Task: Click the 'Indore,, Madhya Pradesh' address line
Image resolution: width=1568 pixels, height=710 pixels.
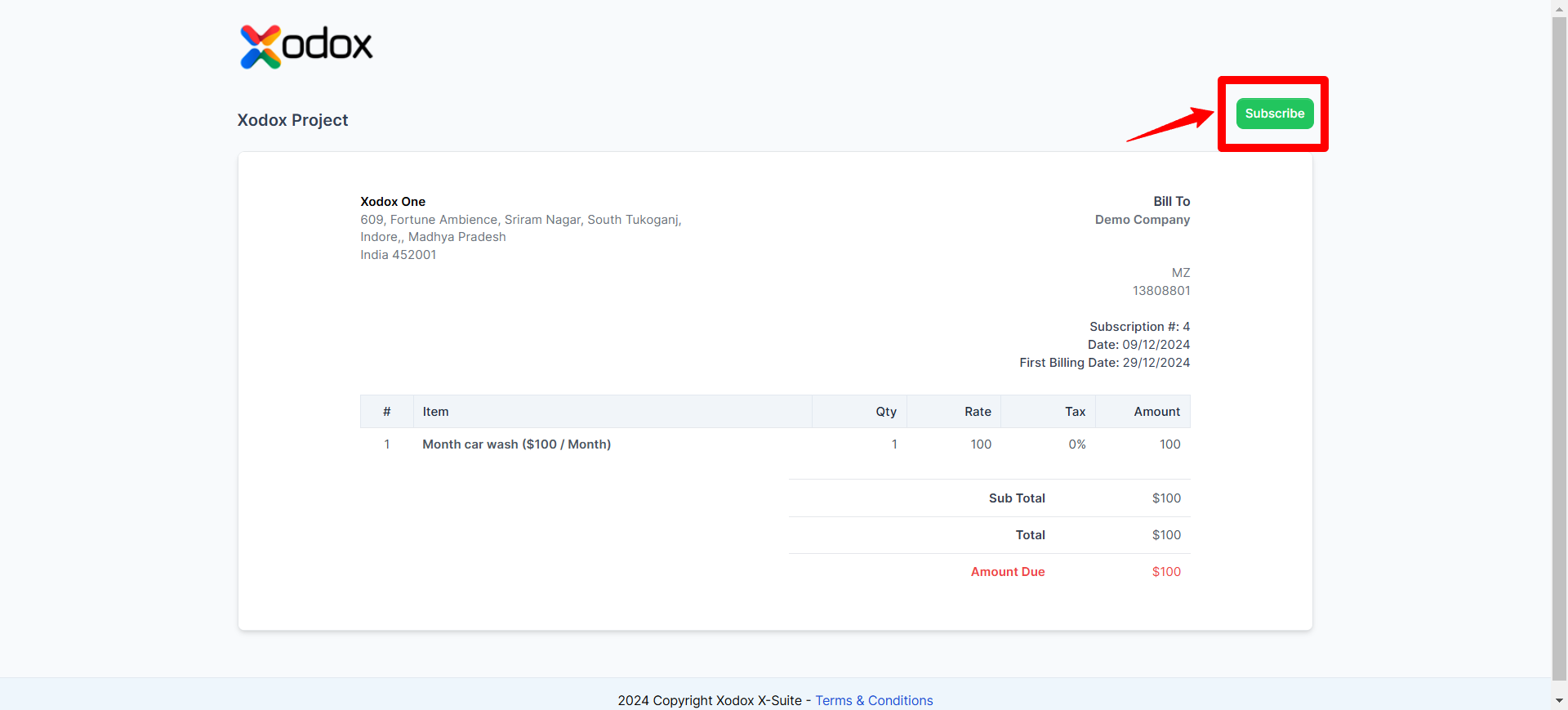Action: click(433, 237)
